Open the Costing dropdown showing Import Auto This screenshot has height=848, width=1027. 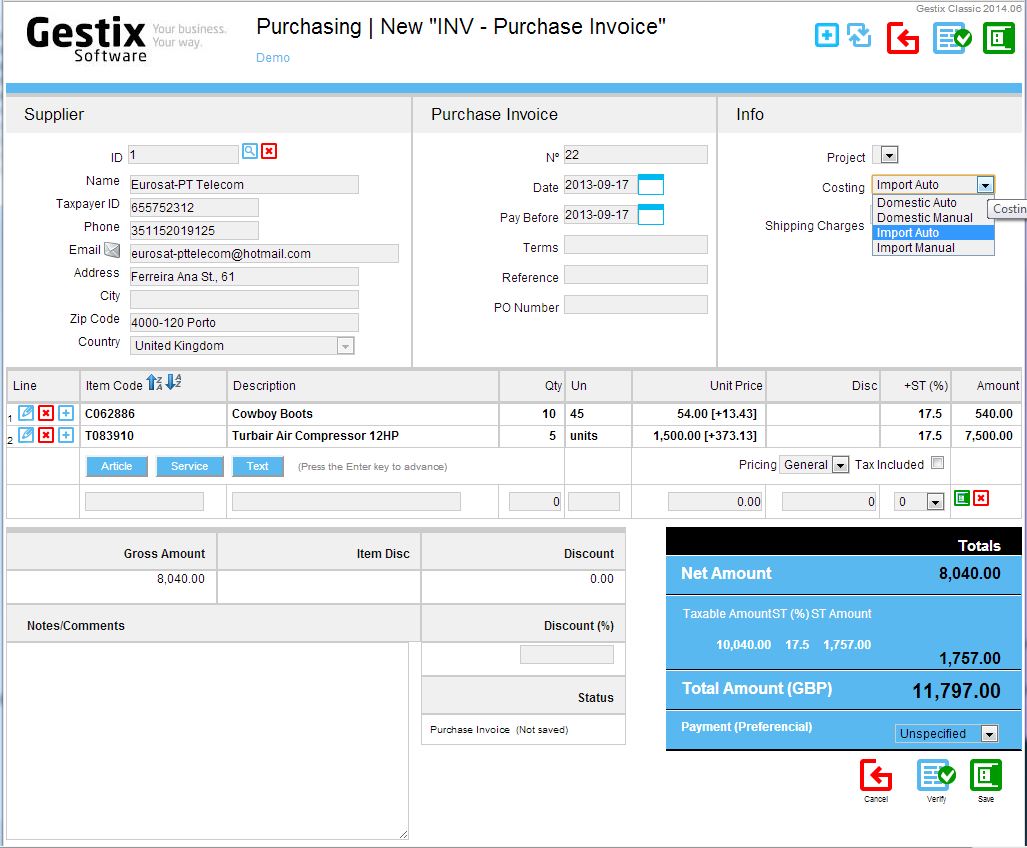(x=933, y=185)
